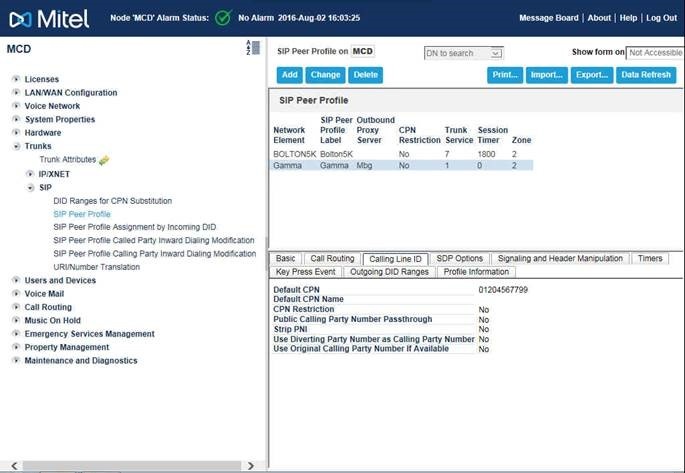Open SIP Peer Profile Assignment by Incoming DID
Image resolution: width=685 pixels, height=473 pixels.
coord(135,227)
